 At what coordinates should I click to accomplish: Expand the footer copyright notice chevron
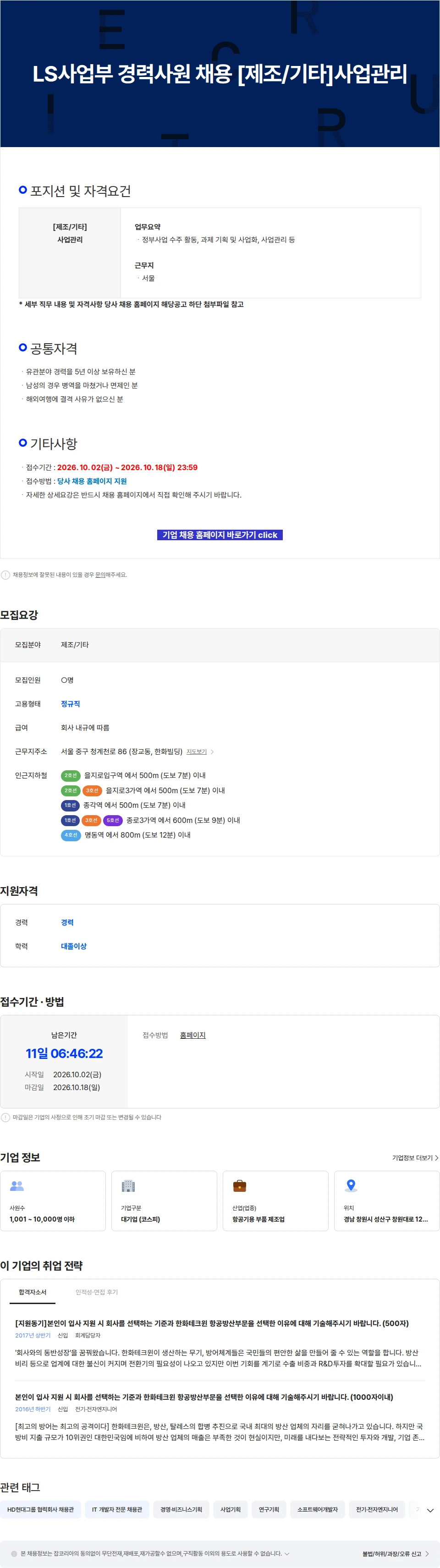286,1553
